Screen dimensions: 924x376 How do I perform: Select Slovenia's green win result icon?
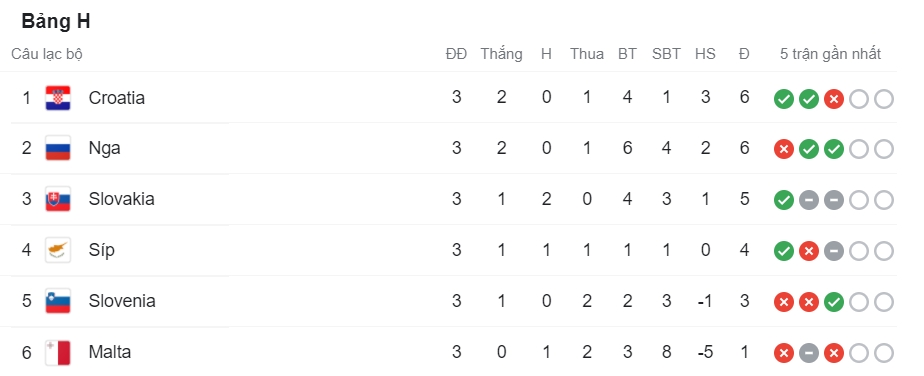click(x=833, y=302)
